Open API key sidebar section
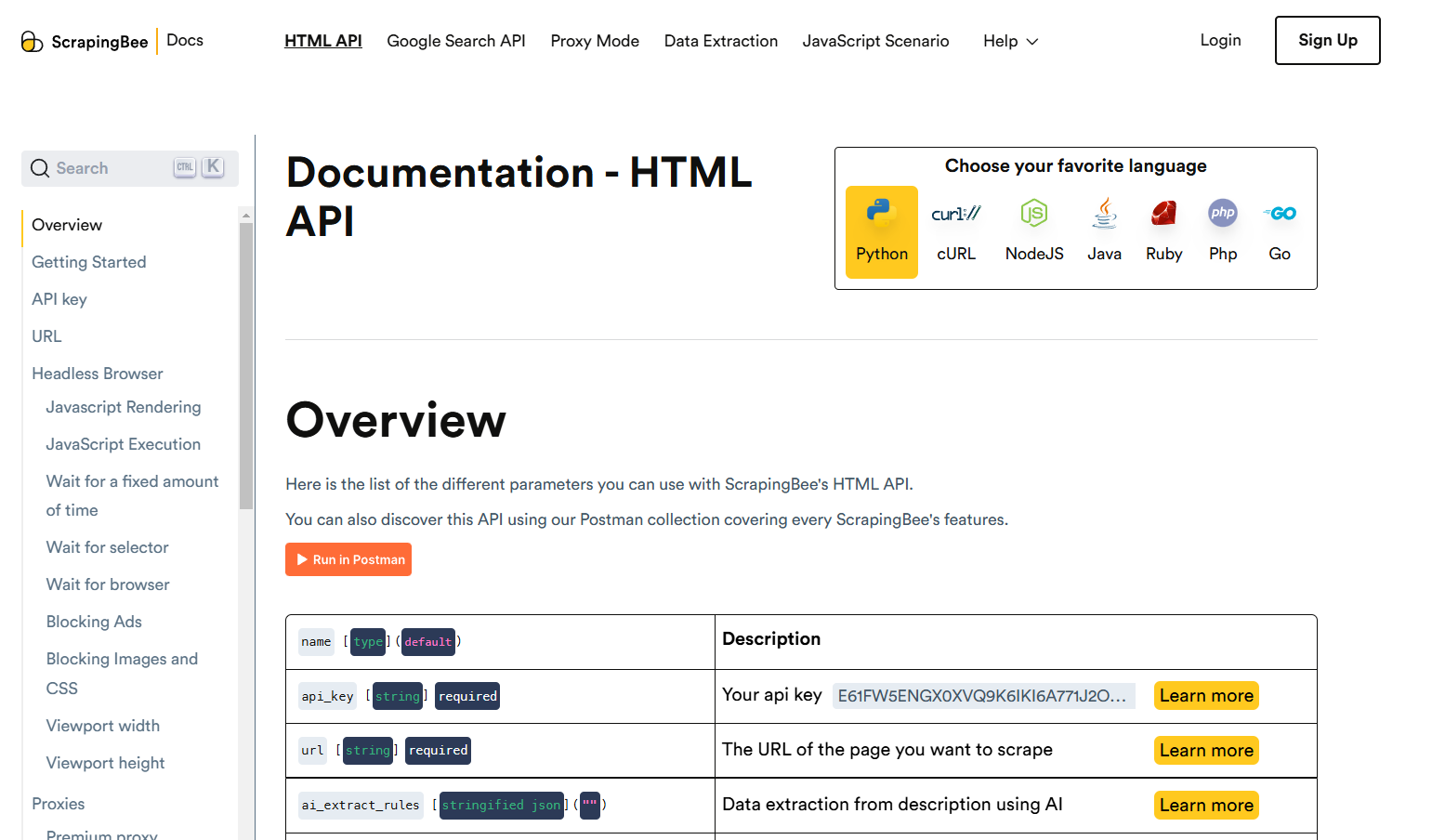 [59, 299]
